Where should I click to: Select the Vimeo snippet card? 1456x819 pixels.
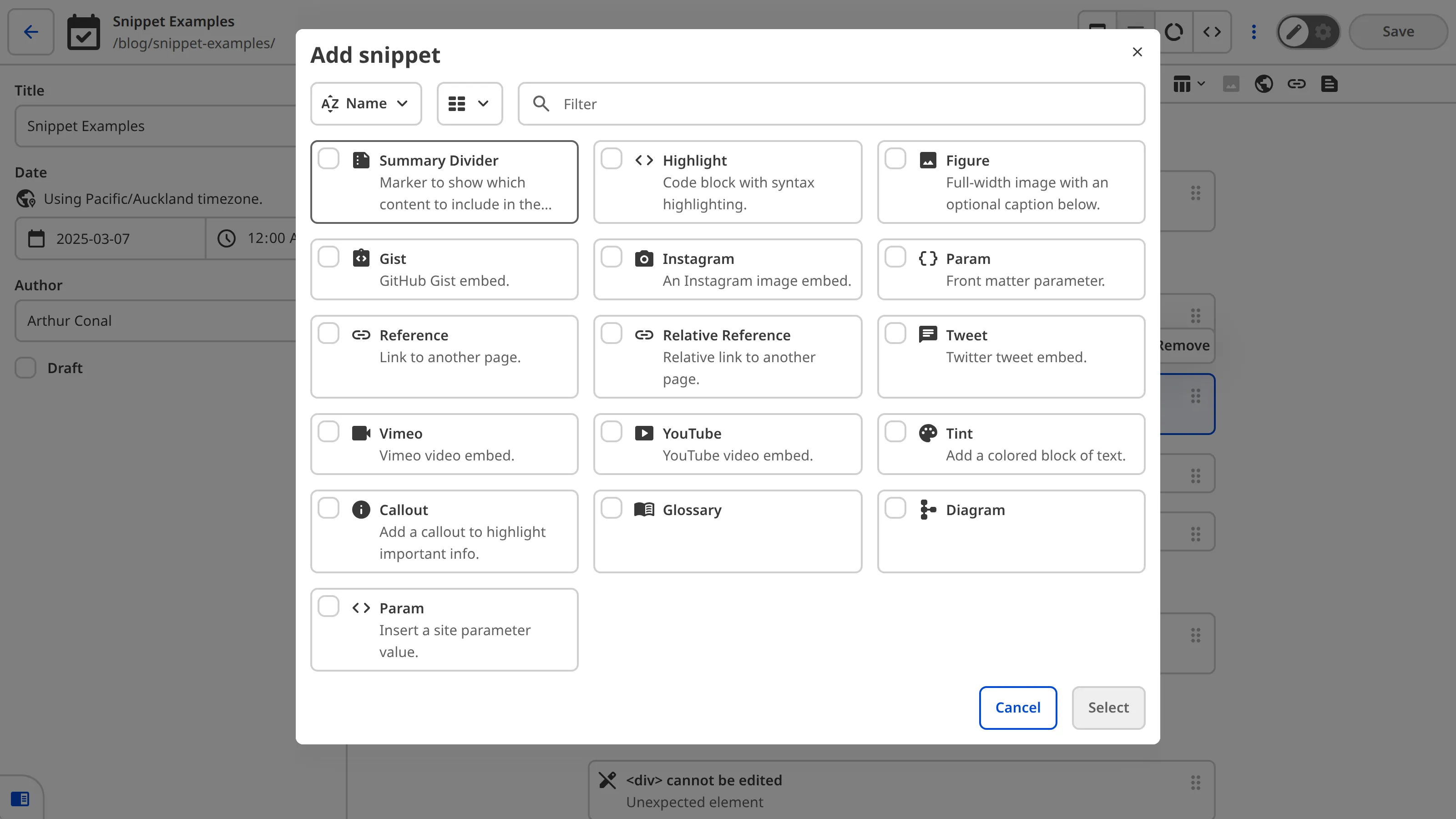[x=444, y=444]
